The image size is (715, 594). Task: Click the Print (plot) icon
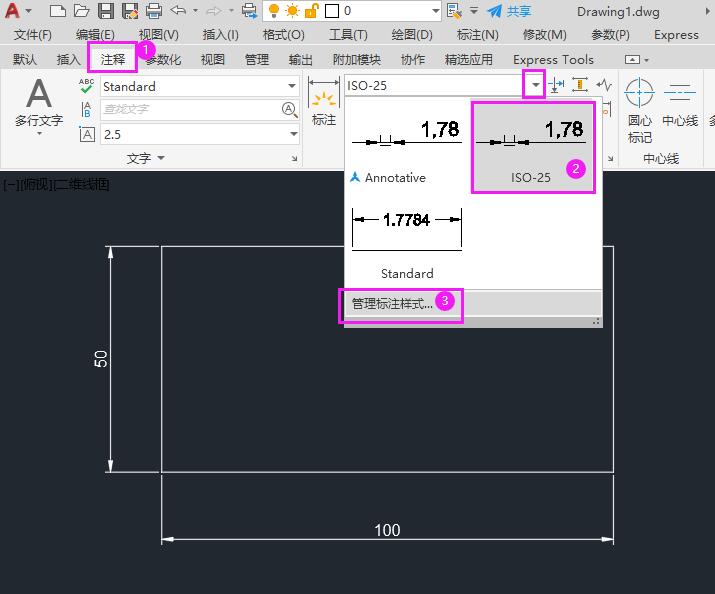(x=154, y=10)
